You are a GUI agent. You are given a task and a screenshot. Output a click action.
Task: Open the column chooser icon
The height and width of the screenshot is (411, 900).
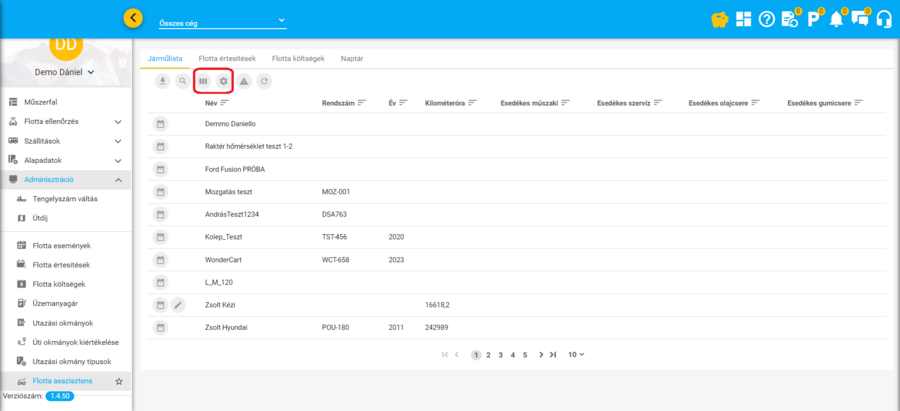203,81
